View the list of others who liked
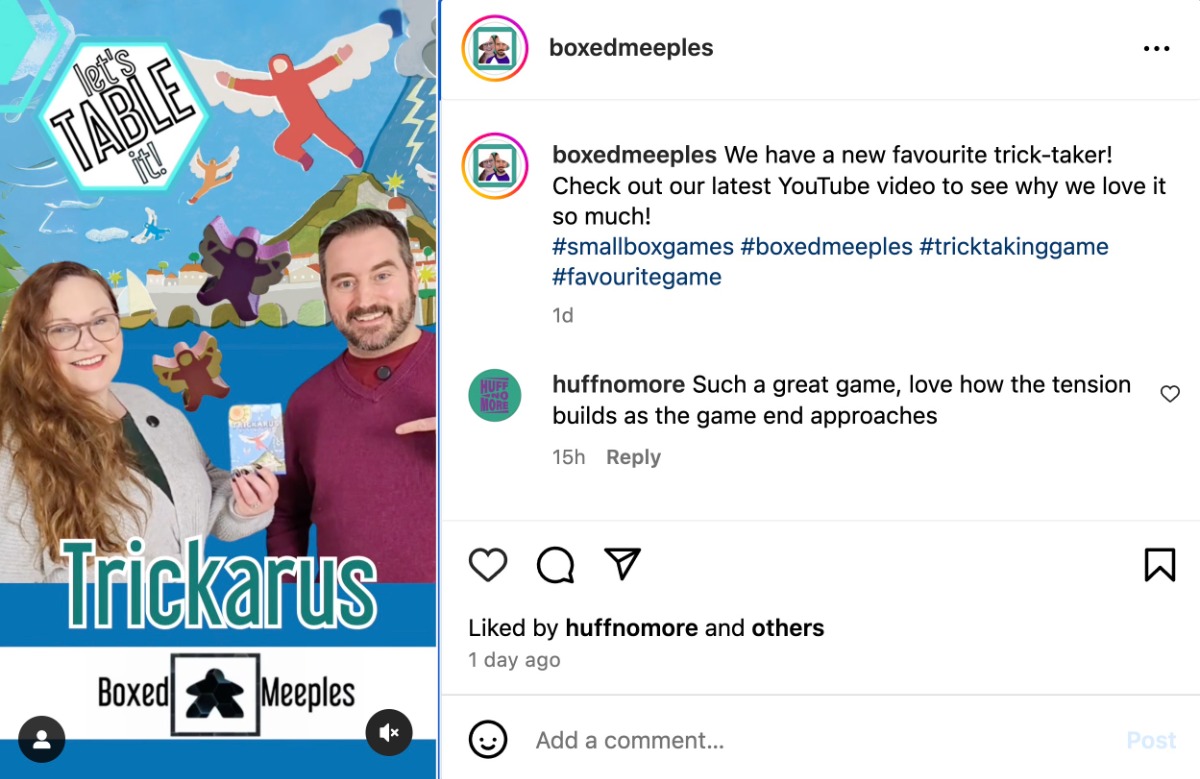 pyautogui.click(x=788, y=628)
